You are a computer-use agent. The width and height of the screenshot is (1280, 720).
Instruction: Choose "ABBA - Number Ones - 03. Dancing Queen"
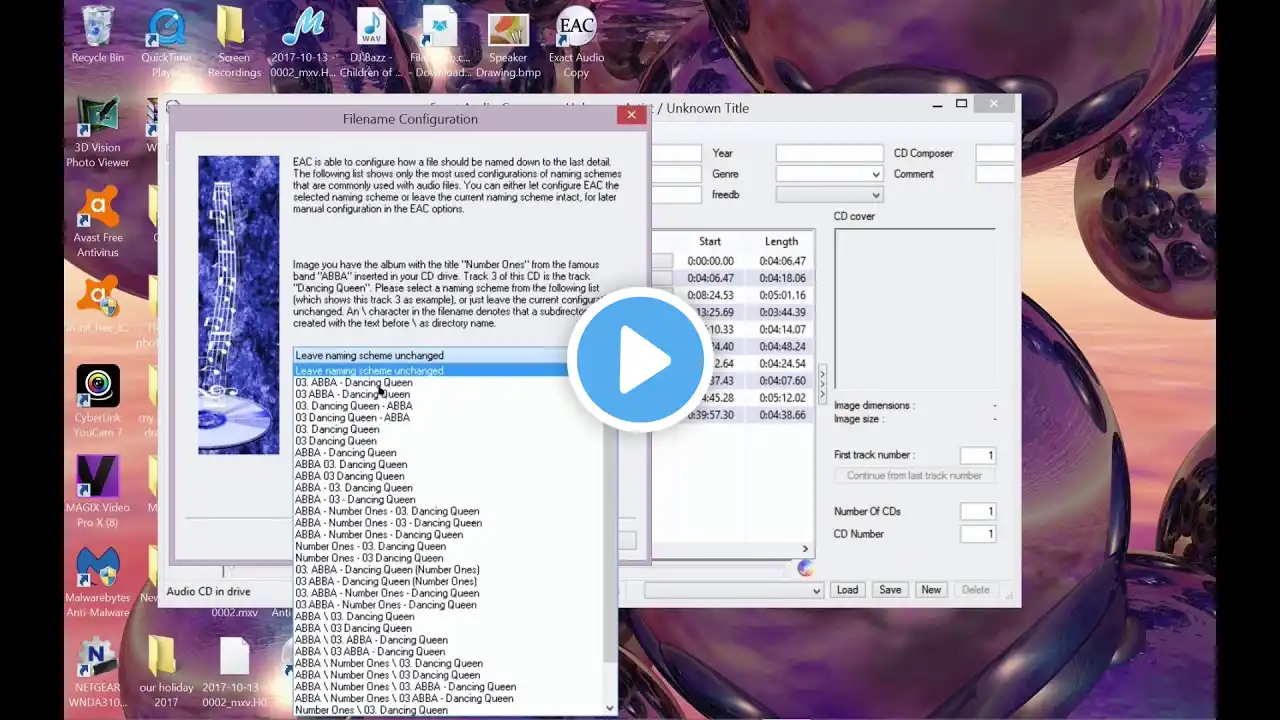pyautogui.click(x=387, y=511)
